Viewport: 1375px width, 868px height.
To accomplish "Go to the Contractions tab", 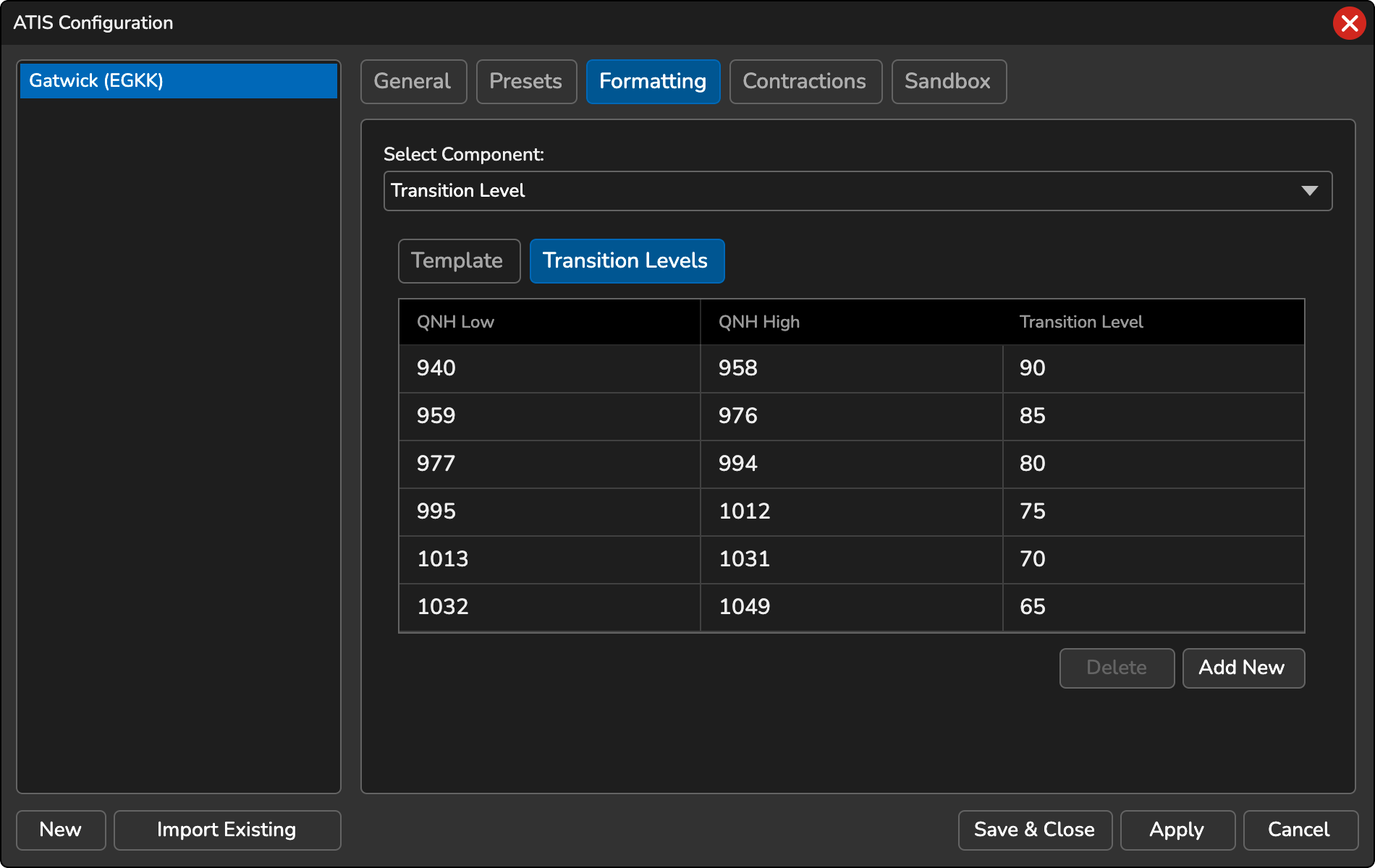I will (x=805, y=82).
